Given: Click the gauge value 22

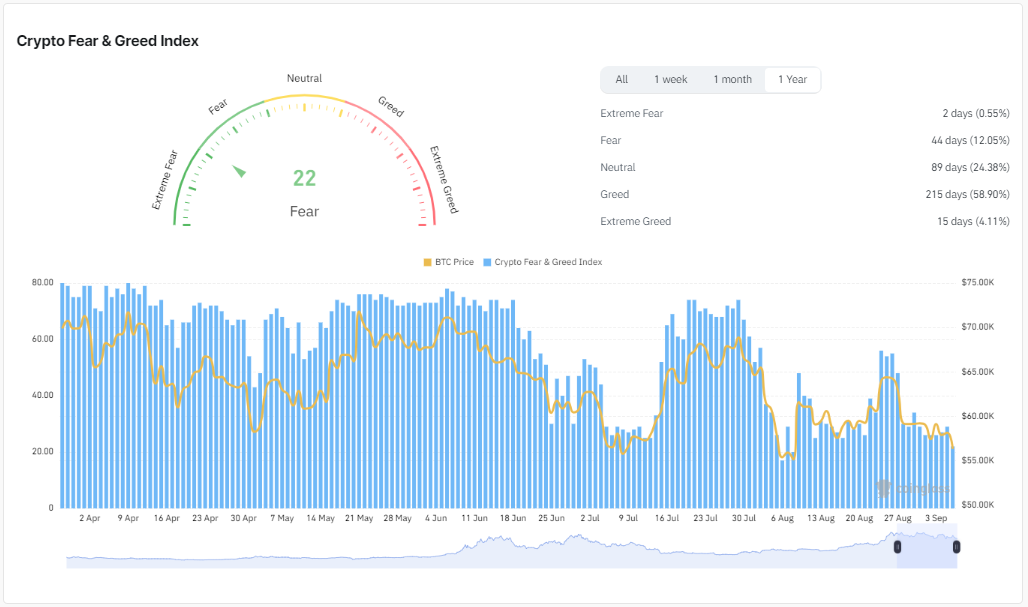Looking at the screenshot, I should coord(304,178).
